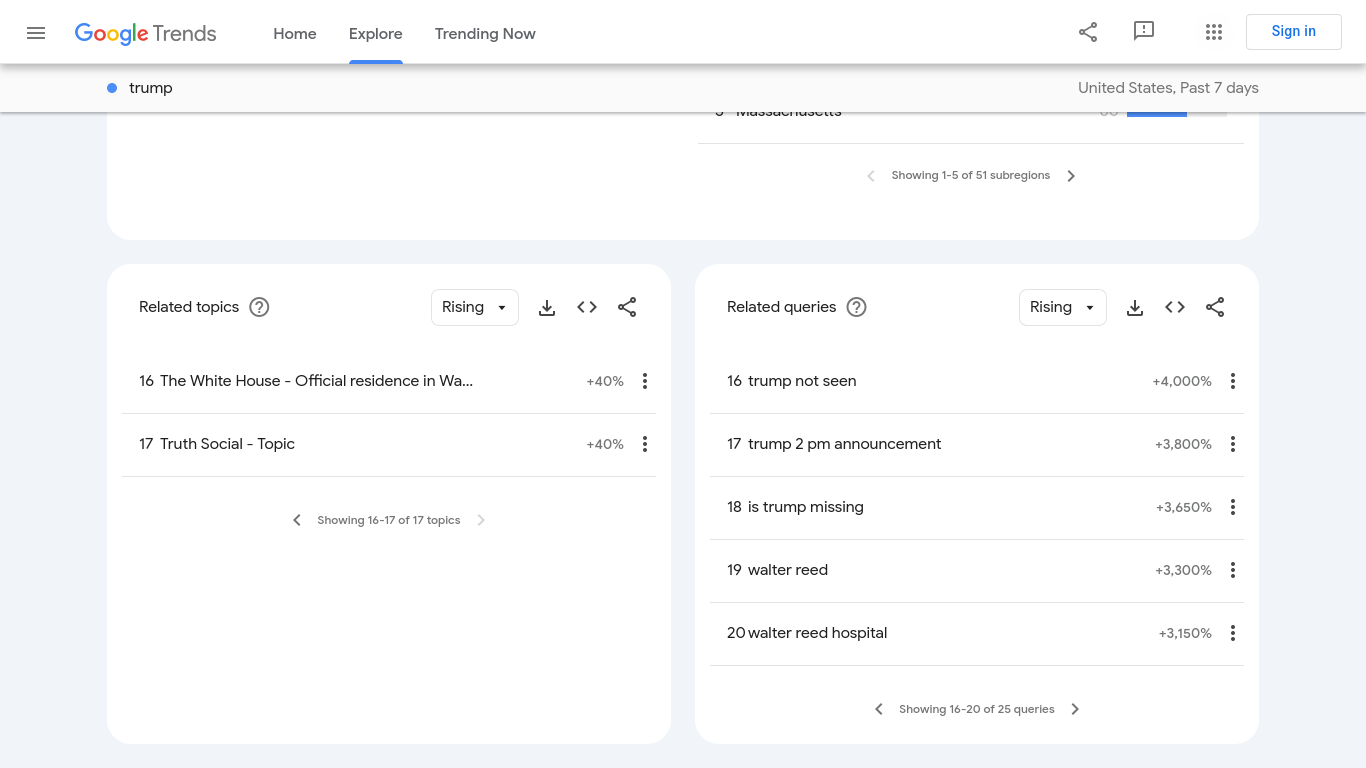Open the Trending Now tab
Screen dimensions: 1366x768
pyautogui.click(x=485, y=34)
